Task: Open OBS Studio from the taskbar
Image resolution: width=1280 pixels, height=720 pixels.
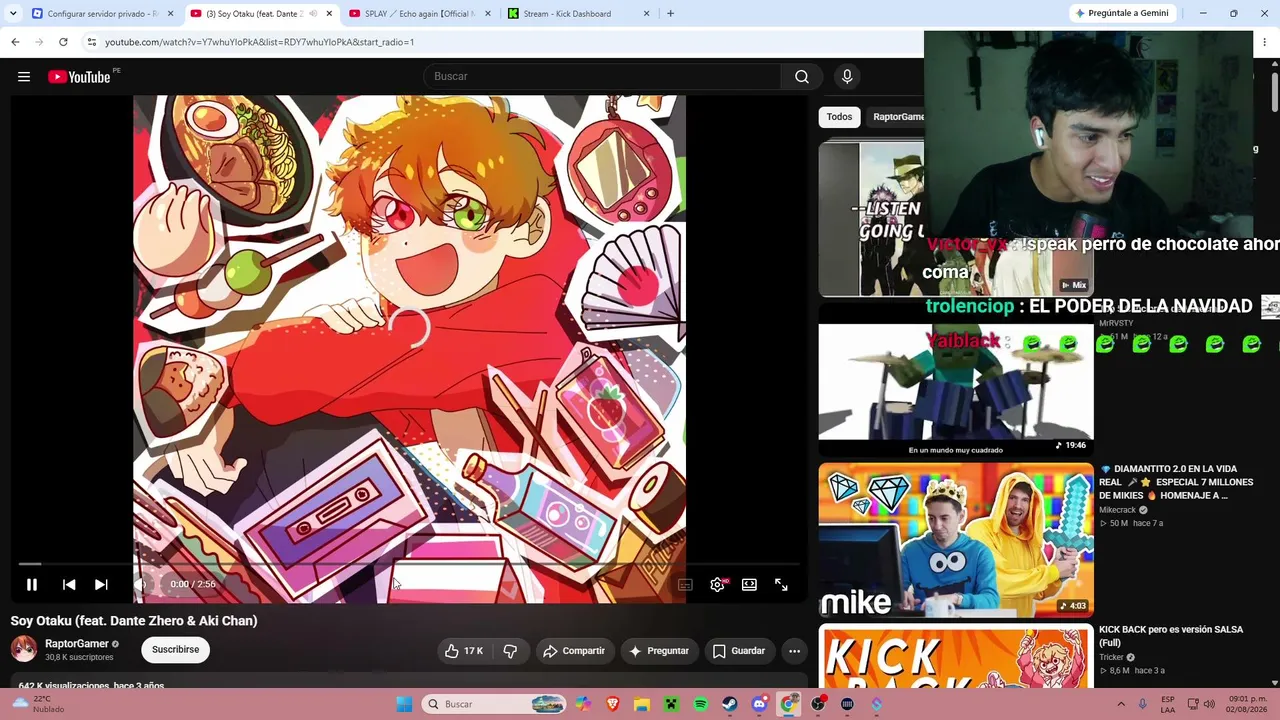Action: click(819, 704)
